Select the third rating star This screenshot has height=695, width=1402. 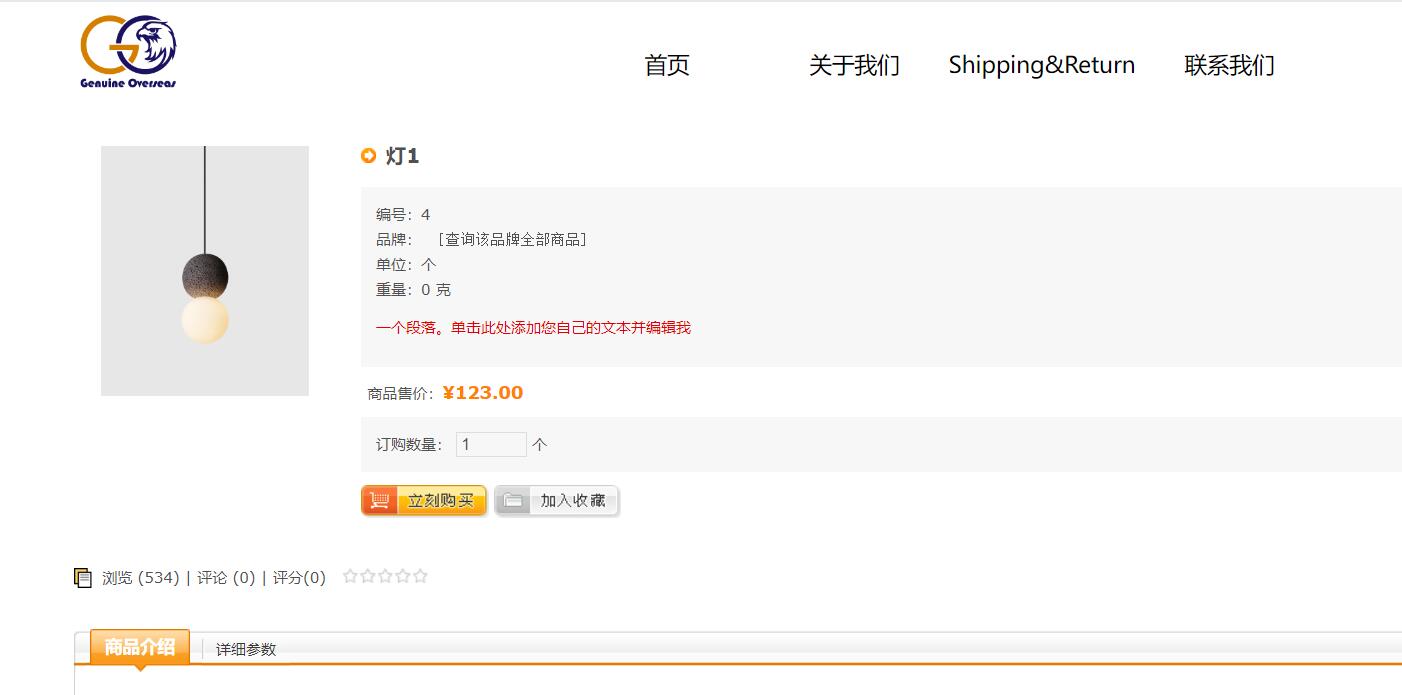tap(385, 576)
